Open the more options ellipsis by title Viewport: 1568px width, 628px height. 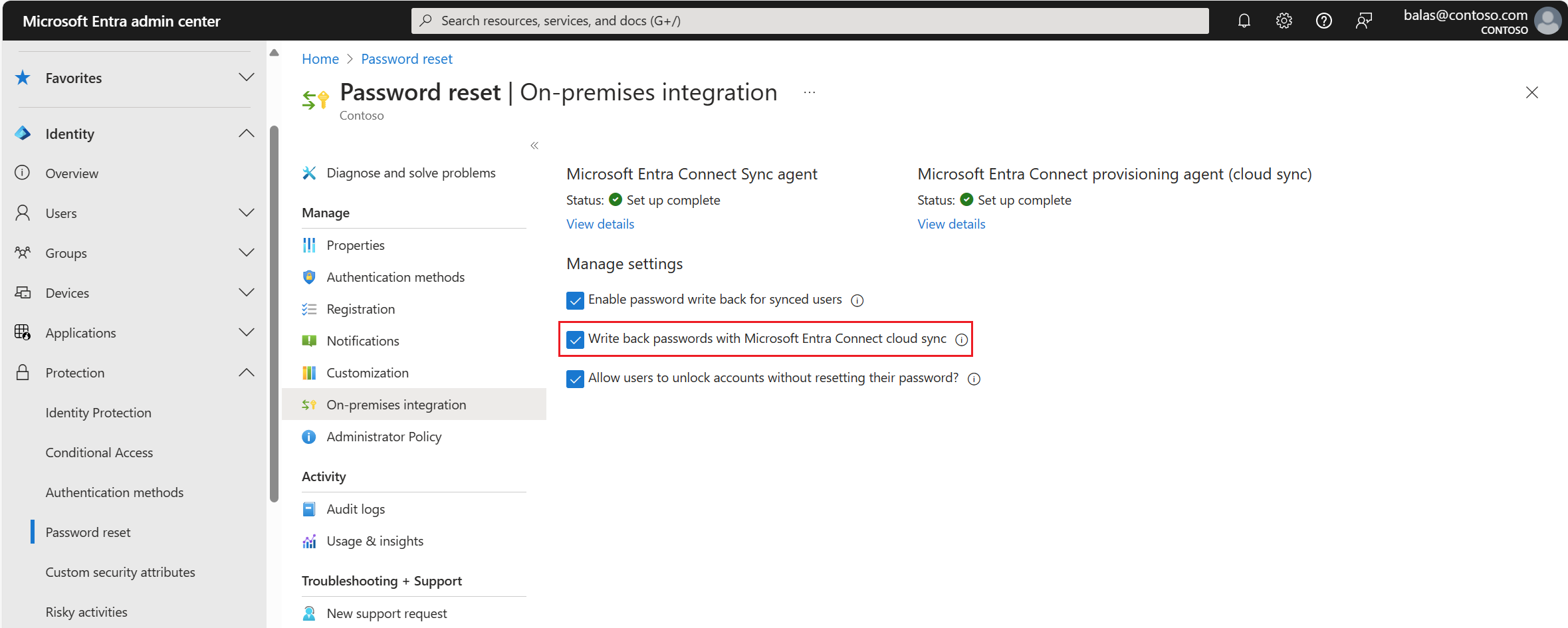[x=809, y=93]
